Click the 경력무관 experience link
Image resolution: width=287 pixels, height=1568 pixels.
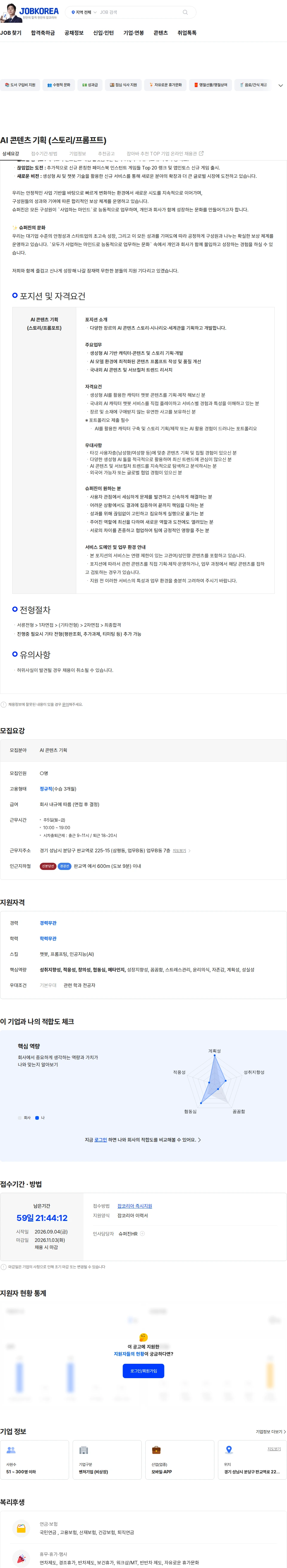pos(48,923)
